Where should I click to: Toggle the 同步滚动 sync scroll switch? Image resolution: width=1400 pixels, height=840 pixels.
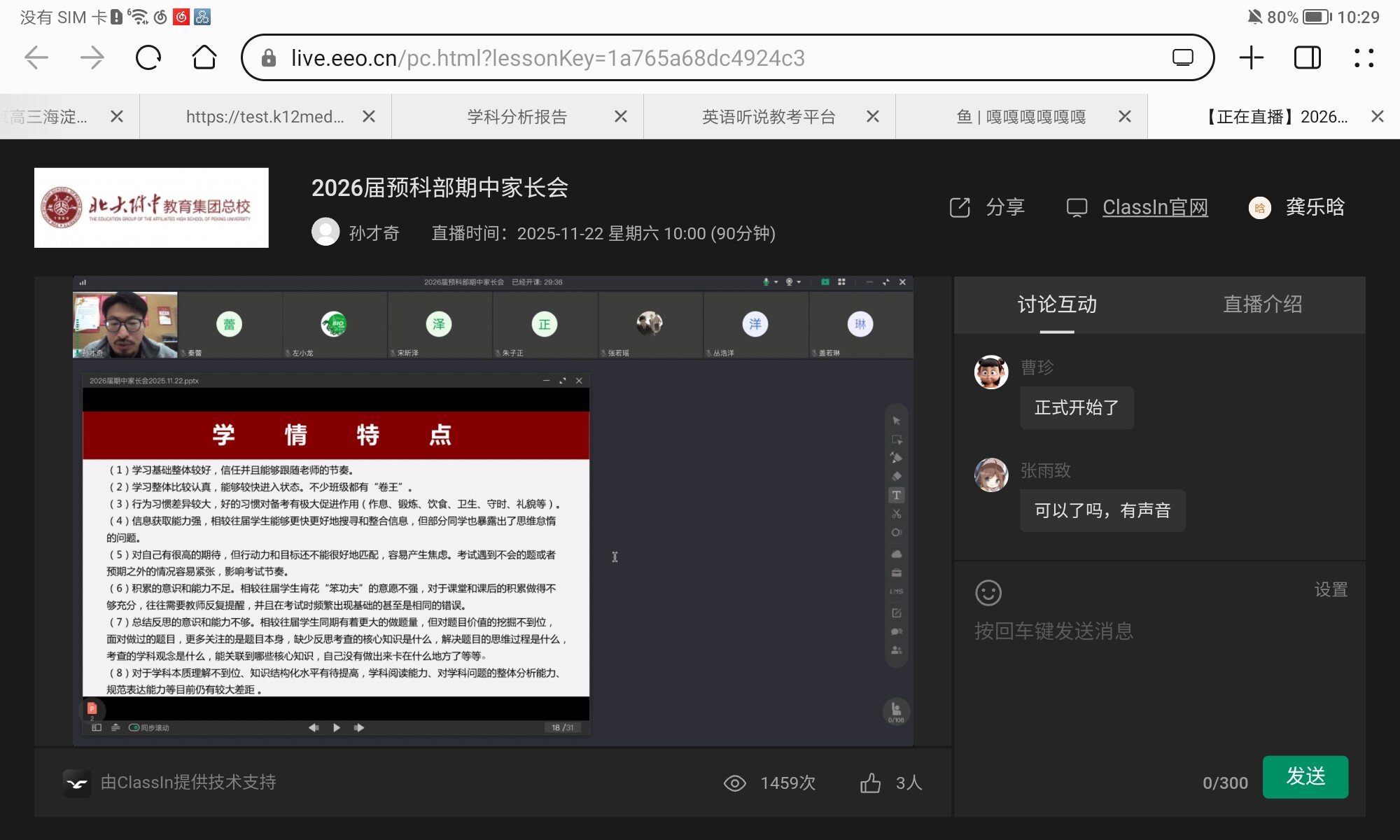pos(134,728)
